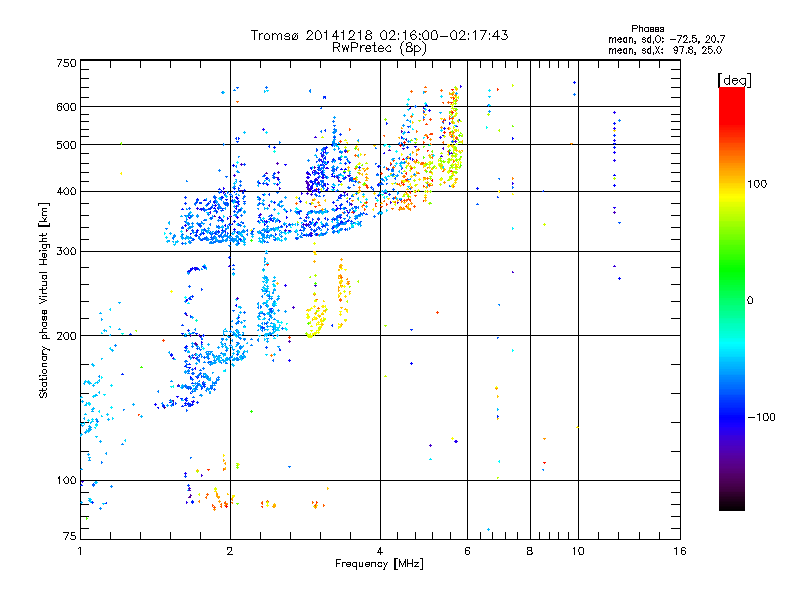Viewport: 800px width, 600px height.
Task: Click the 'Stationary phase Virtual Height [km]' axis label
Action: click(x=43, y=301)
